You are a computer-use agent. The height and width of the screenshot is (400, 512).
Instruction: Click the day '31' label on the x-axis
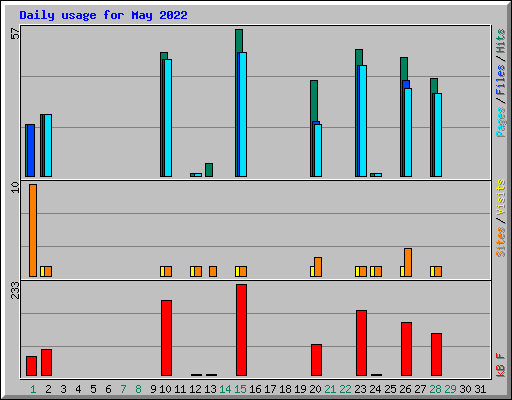coord(480,389)
